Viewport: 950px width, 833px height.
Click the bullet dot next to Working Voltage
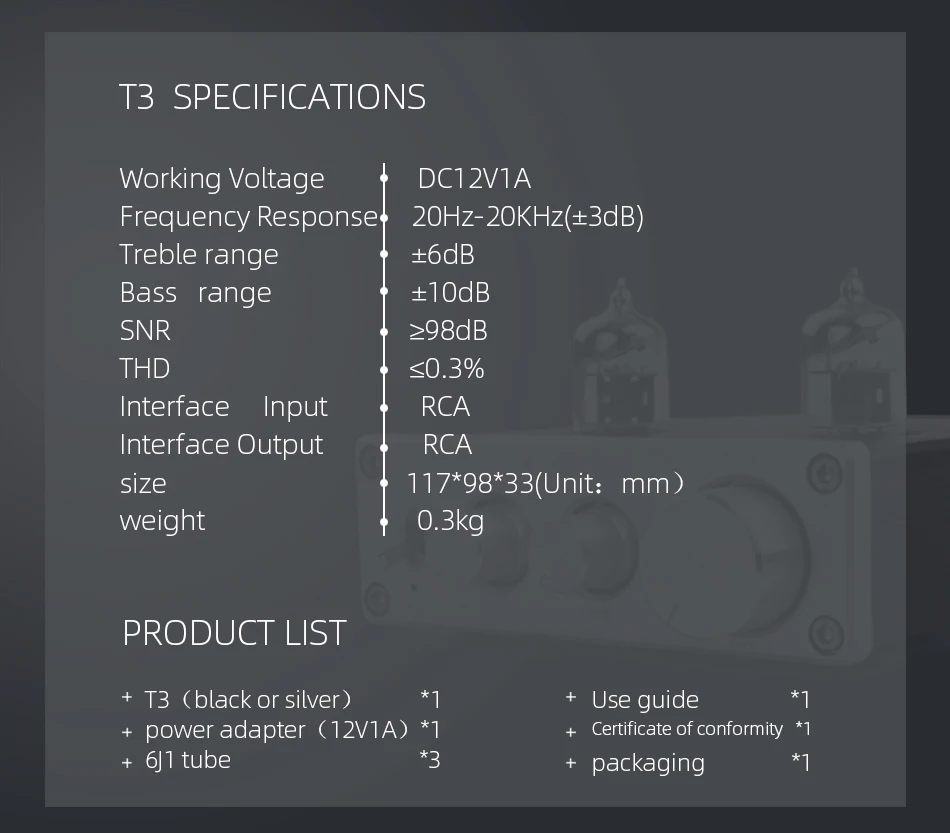pyautogui.click(x=384, y=179)
